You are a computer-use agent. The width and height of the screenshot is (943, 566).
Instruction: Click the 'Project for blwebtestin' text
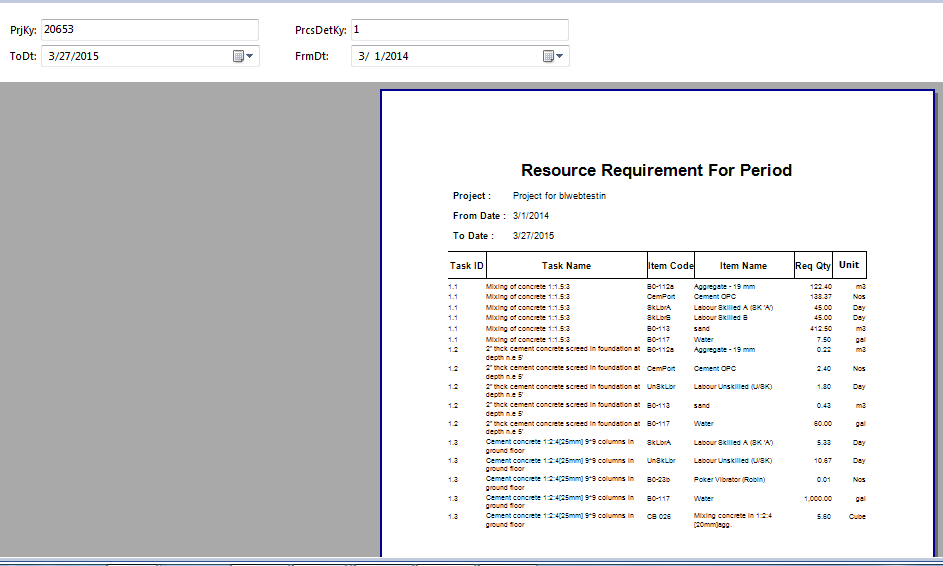[x=559, y=195]
